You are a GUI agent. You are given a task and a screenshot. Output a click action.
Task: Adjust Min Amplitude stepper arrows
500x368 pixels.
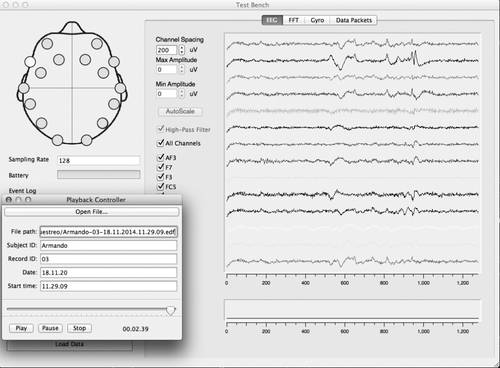[x=182, y=93]
